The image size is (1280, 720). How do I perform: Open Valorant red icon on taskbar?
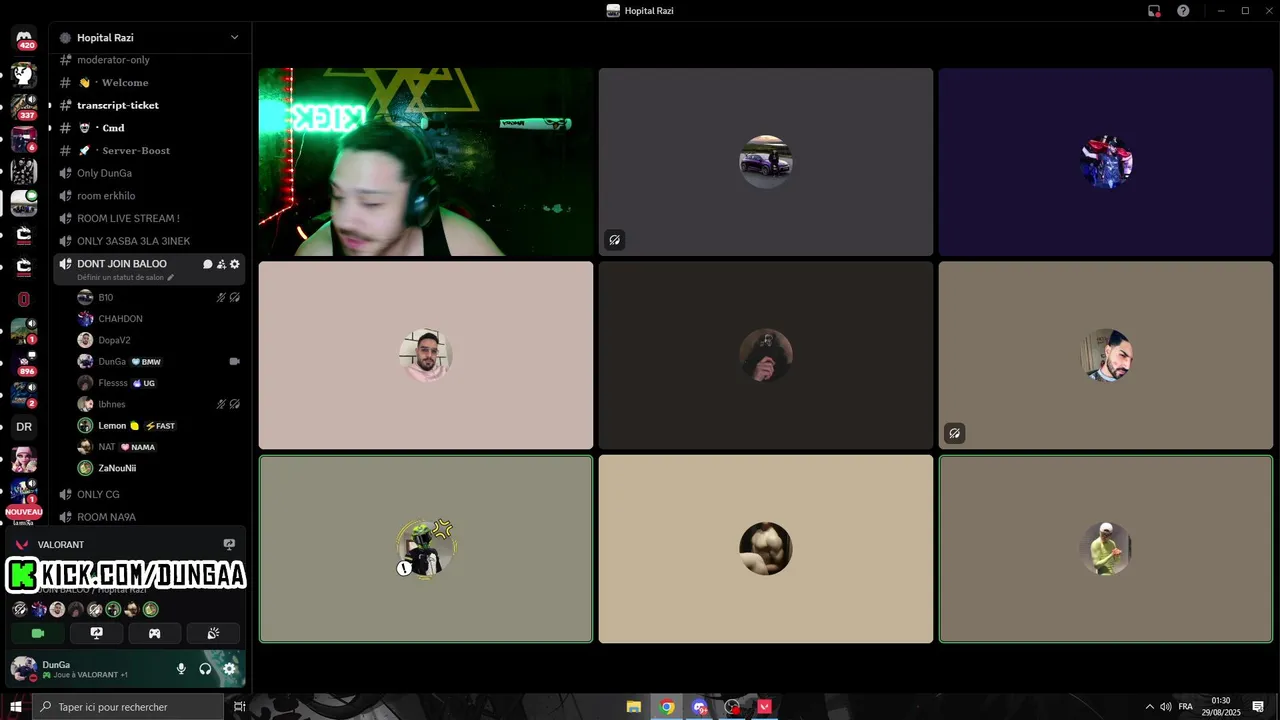(765, 707)
